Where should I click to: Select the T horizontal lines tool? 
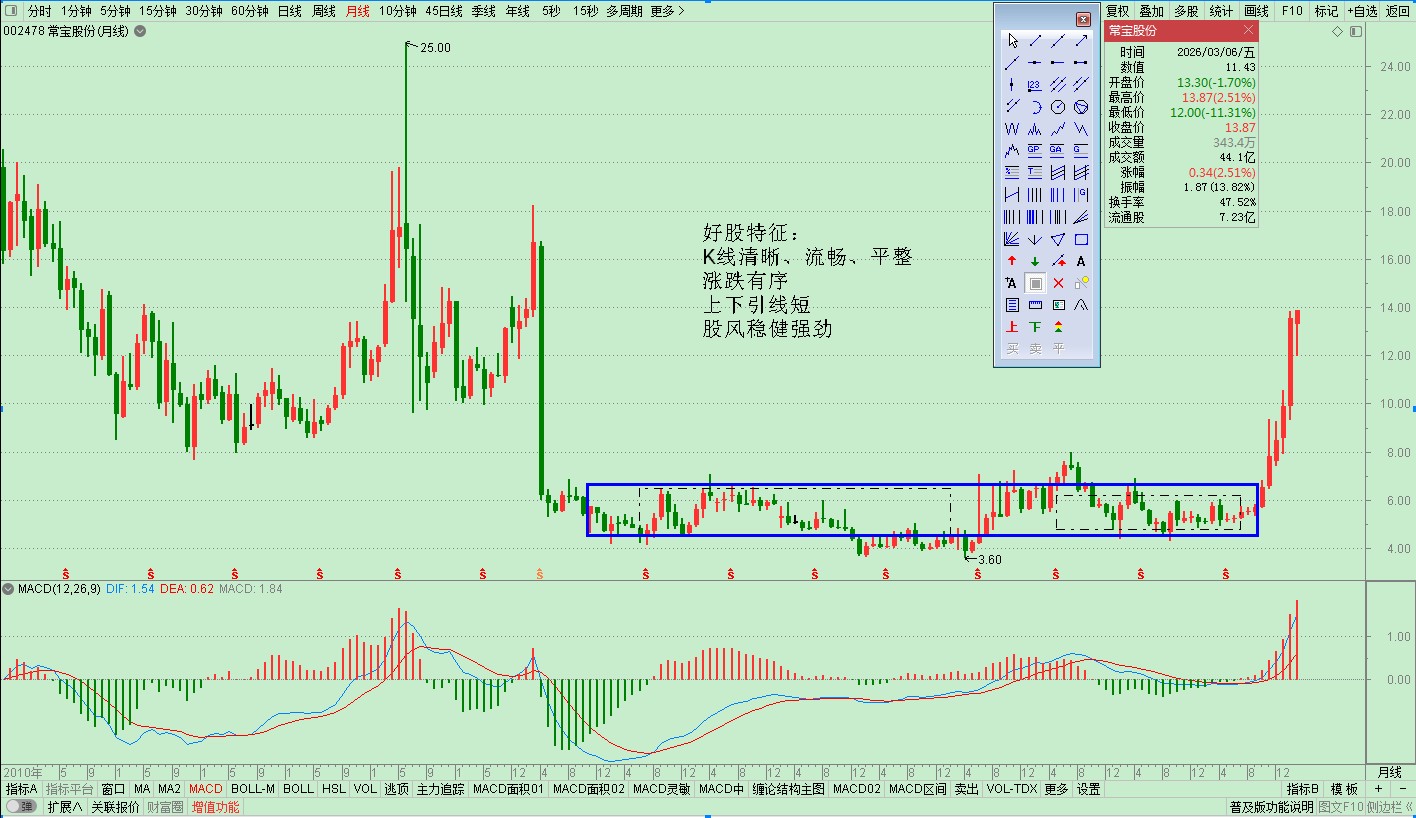(x=1035, y=173)
